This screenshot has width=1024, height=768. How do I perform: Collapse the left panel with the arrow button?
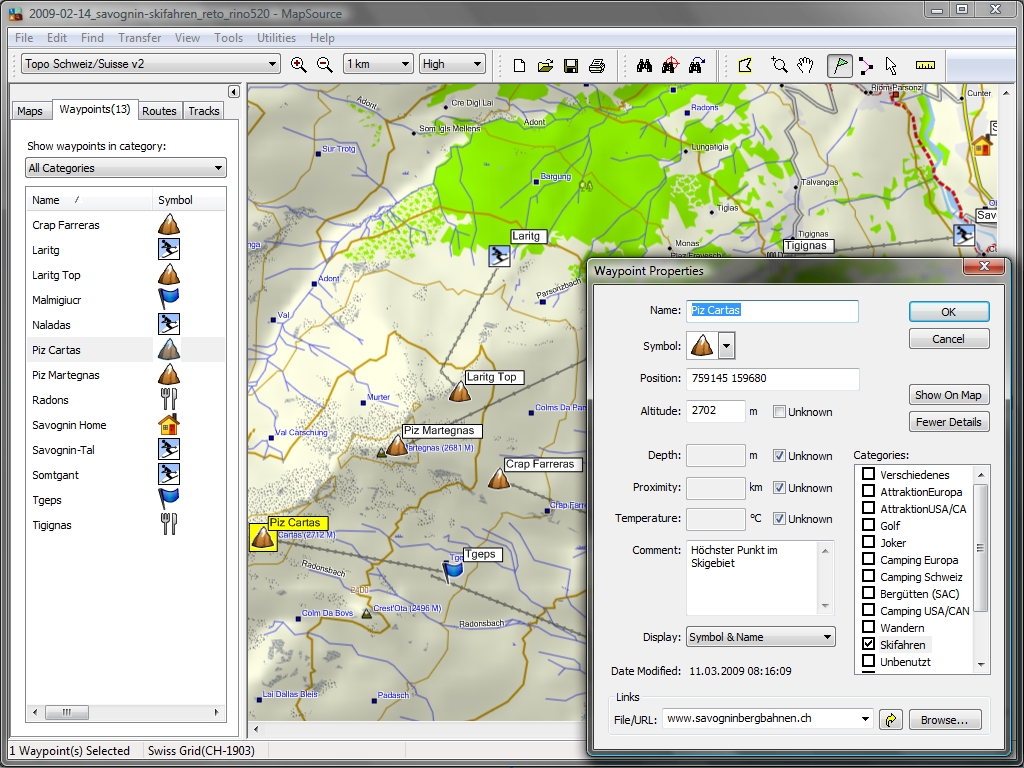[234, 91]
